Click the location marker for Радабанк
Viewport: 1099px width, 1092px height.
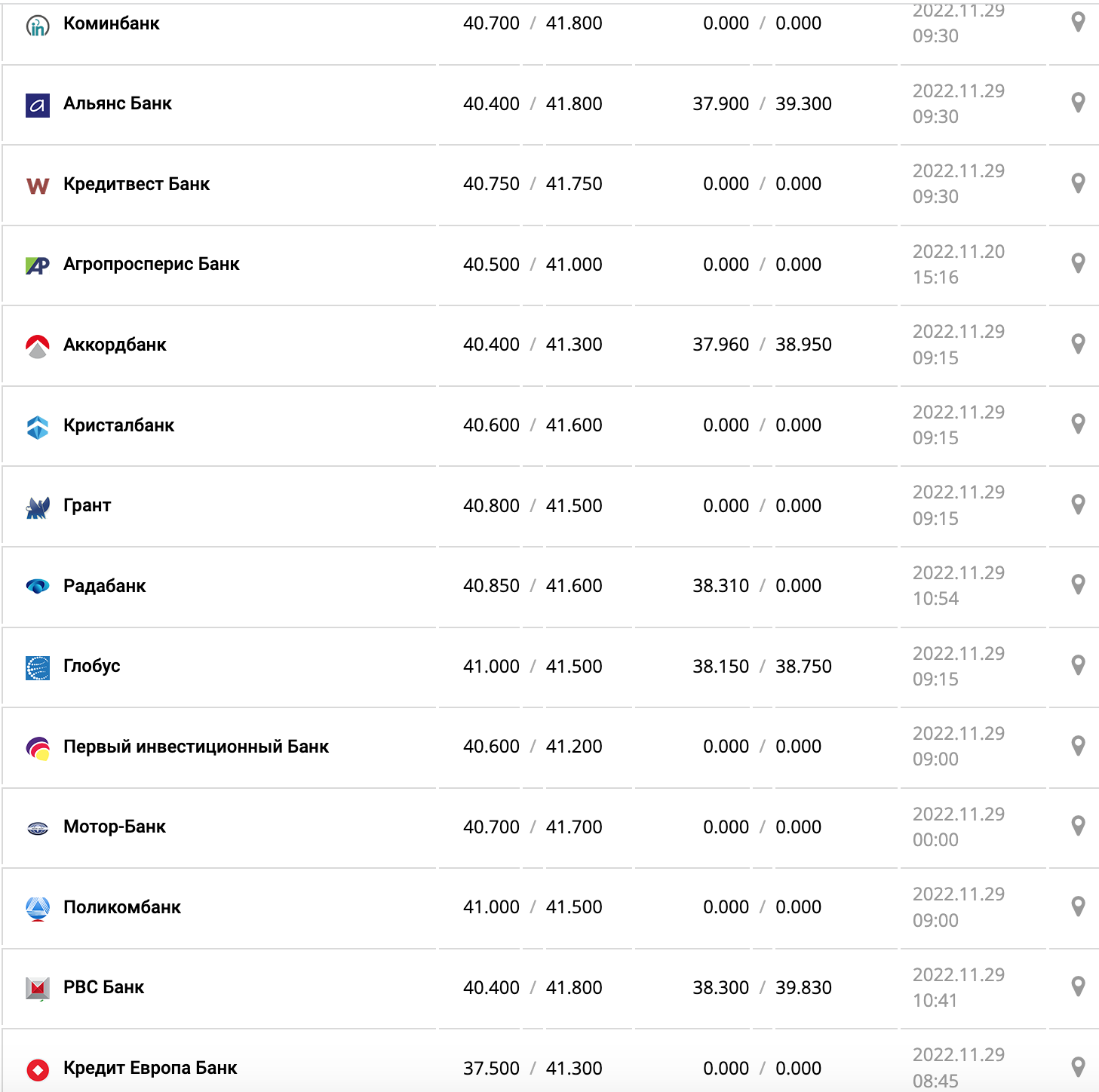[x=1078, y=584]
